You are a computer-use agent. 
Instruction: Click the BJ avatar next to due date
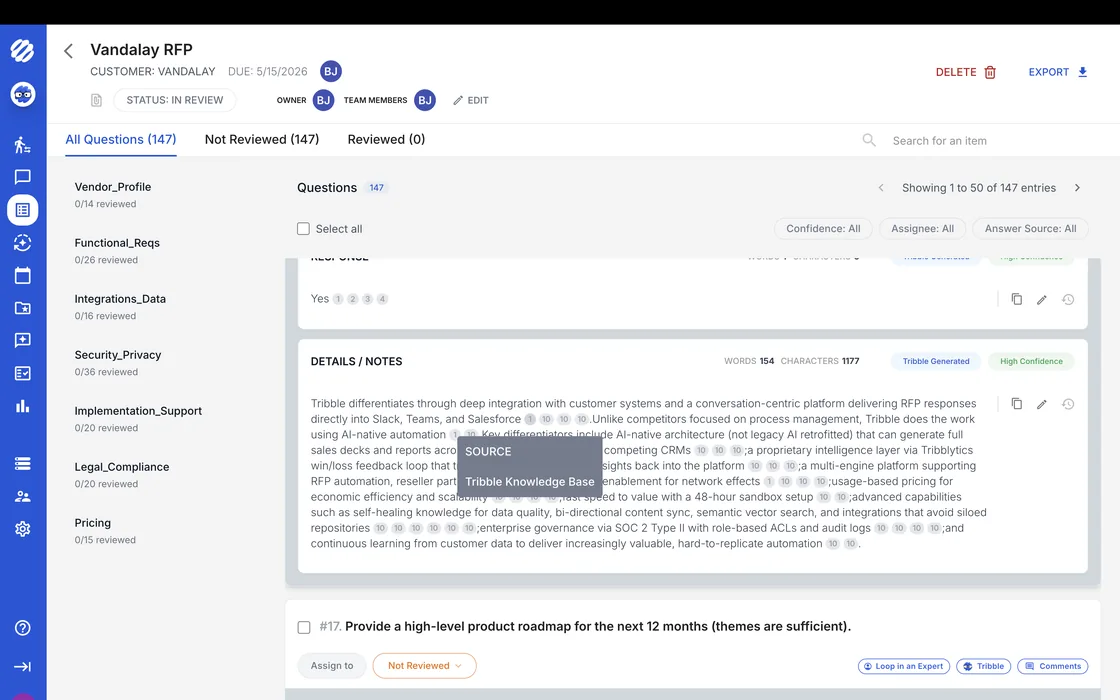coord(331,71)
